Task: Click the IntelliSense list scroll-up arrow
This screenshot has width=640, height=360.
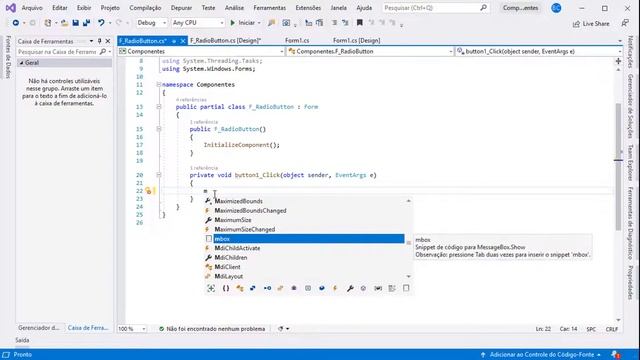Action: [x=408, y=201]
